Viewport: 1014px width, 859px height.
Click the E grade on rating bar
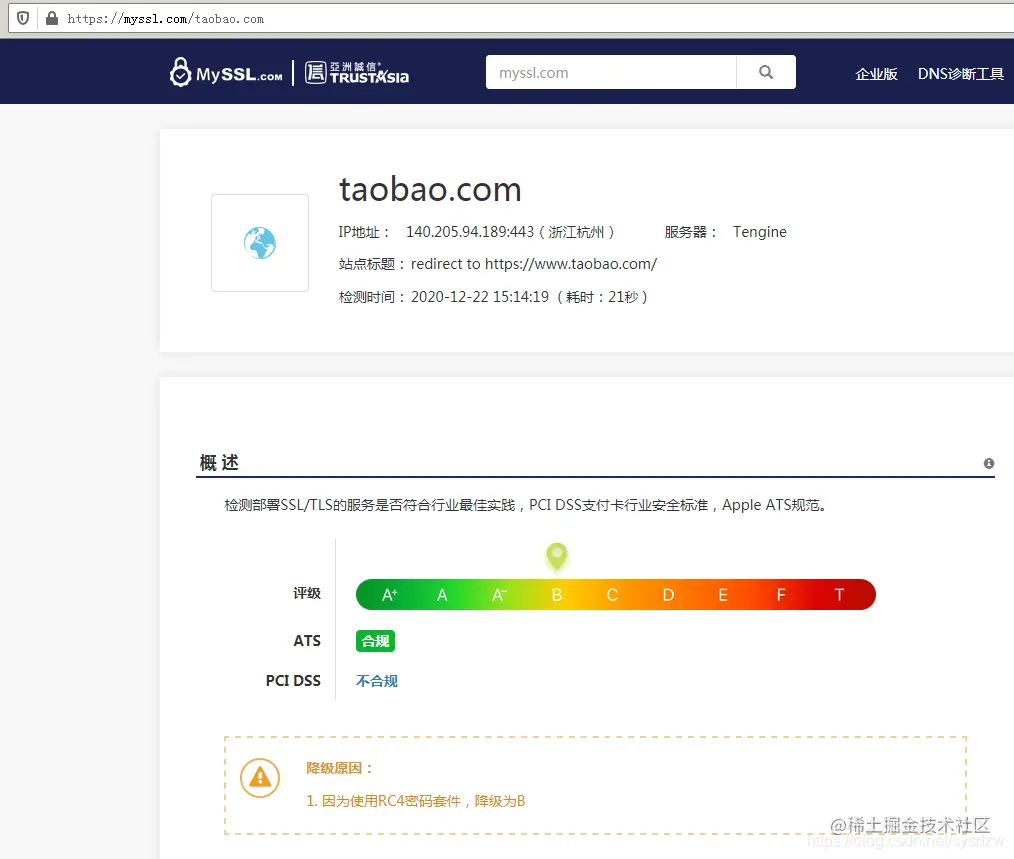click(723, 594)
